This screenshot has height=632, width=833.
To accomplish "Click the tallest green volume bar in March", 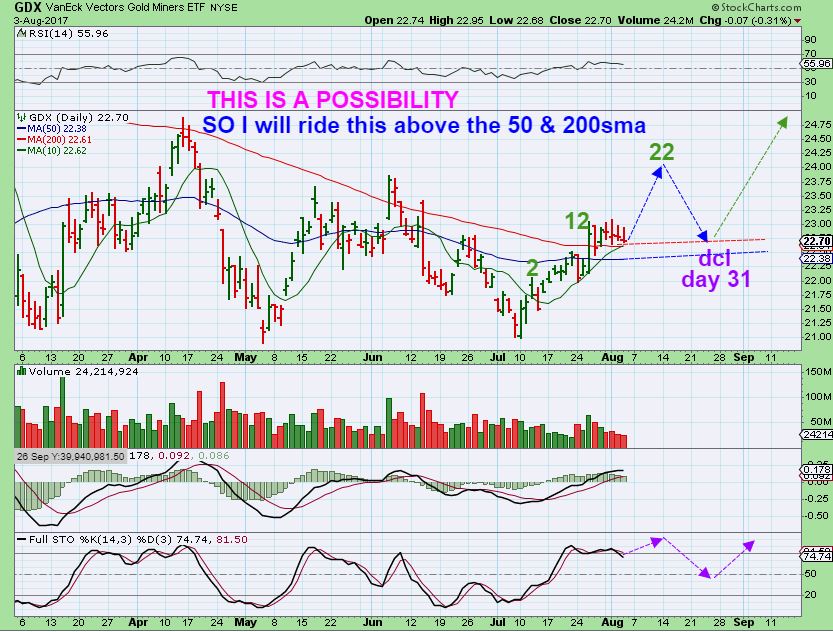I will tap(63, 412).
